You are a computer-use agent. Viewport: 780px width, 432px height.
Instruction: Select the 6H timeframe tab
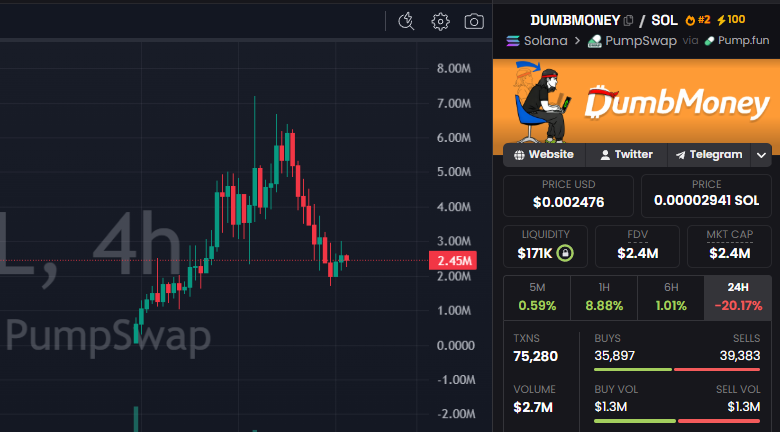click(x=671, y=298)
